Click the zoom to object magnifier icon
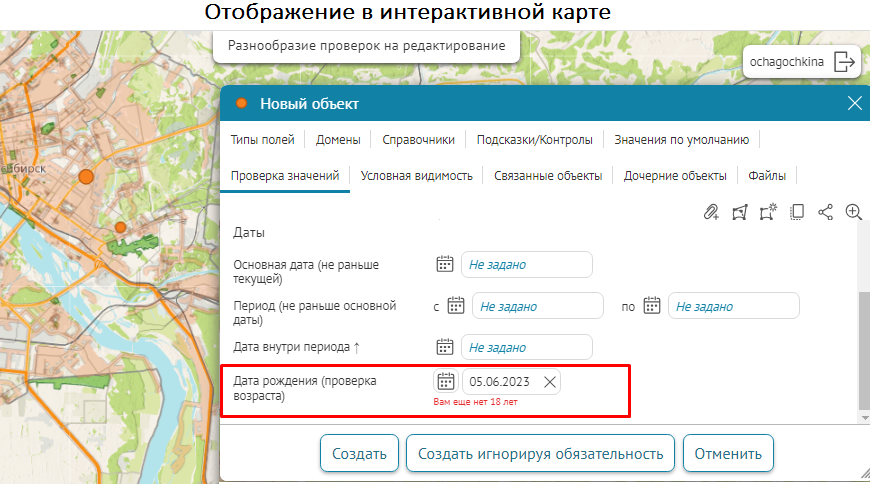 click(x=854, y=212)
